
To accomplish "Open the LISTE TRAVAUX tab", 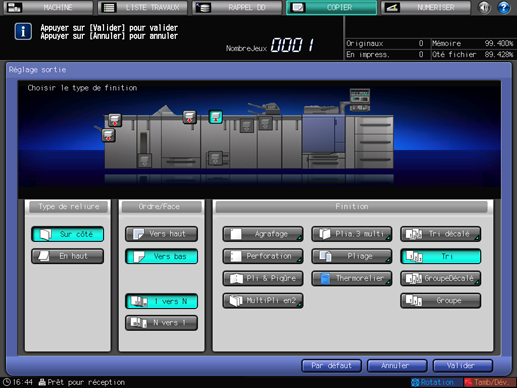I will (143, 7).
